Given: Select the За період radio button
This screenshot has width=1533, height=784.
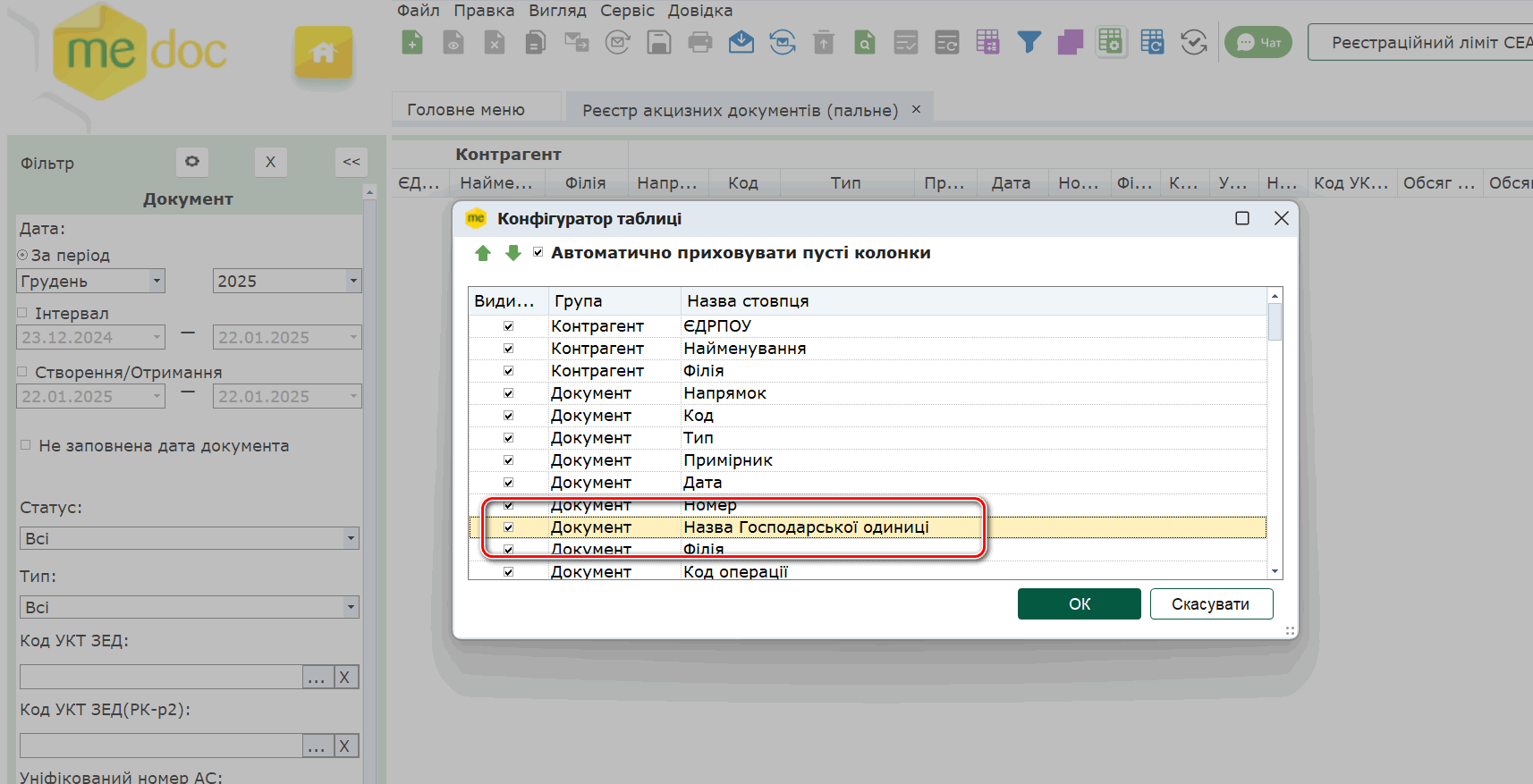Looking at the screenshot, I should click(23, 255).
